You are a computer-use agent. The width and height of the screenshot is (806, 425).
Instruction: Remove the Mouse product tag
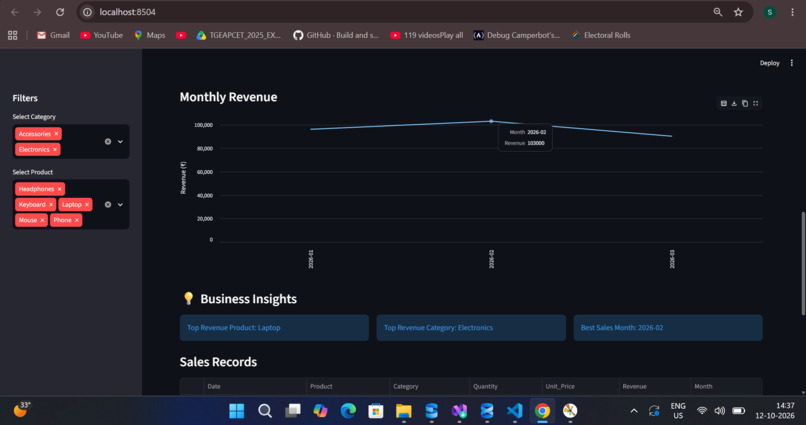coord(42,220)
